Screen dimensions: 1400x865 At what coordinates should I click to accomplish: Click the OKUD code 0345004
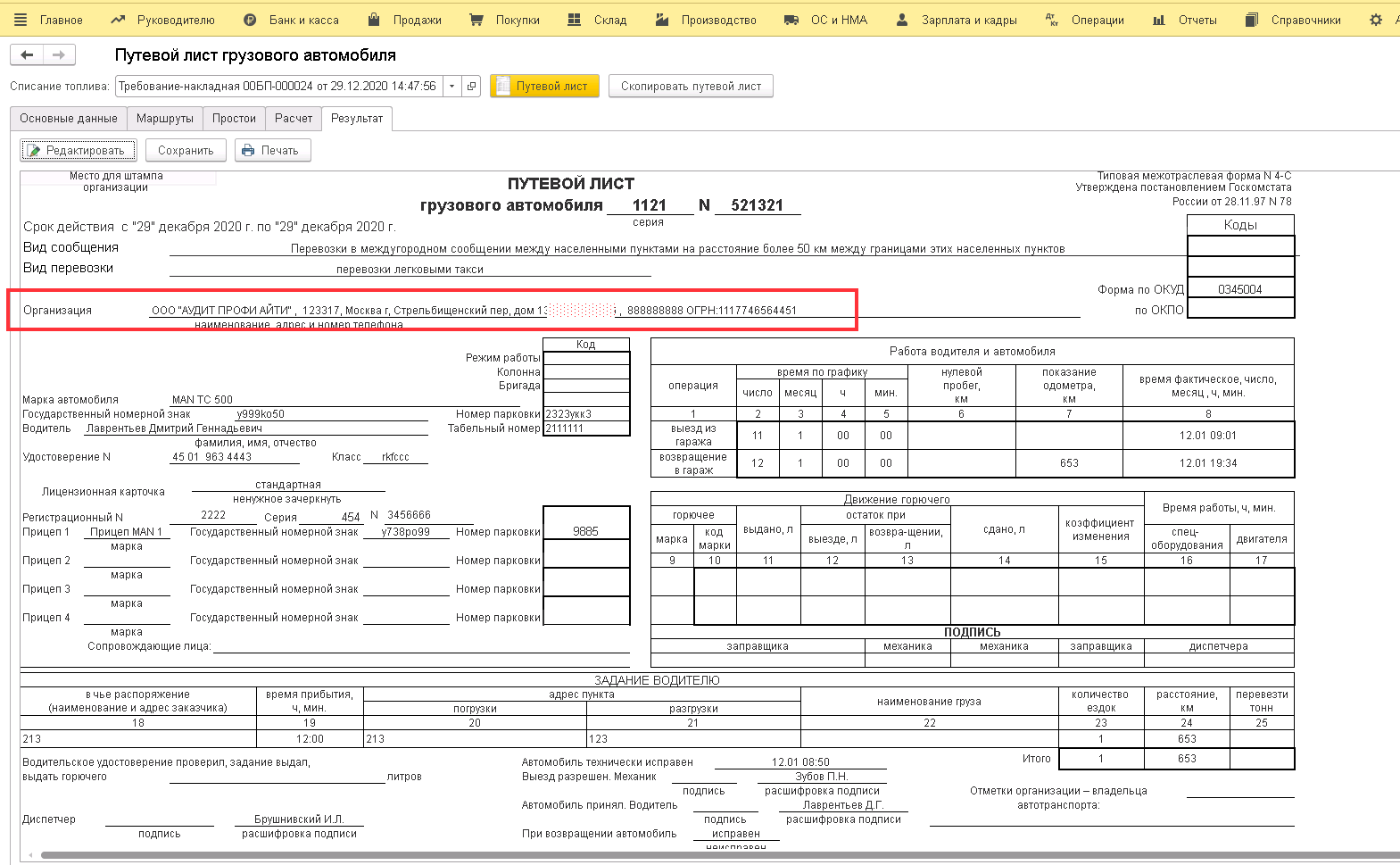click(1240, 290)
